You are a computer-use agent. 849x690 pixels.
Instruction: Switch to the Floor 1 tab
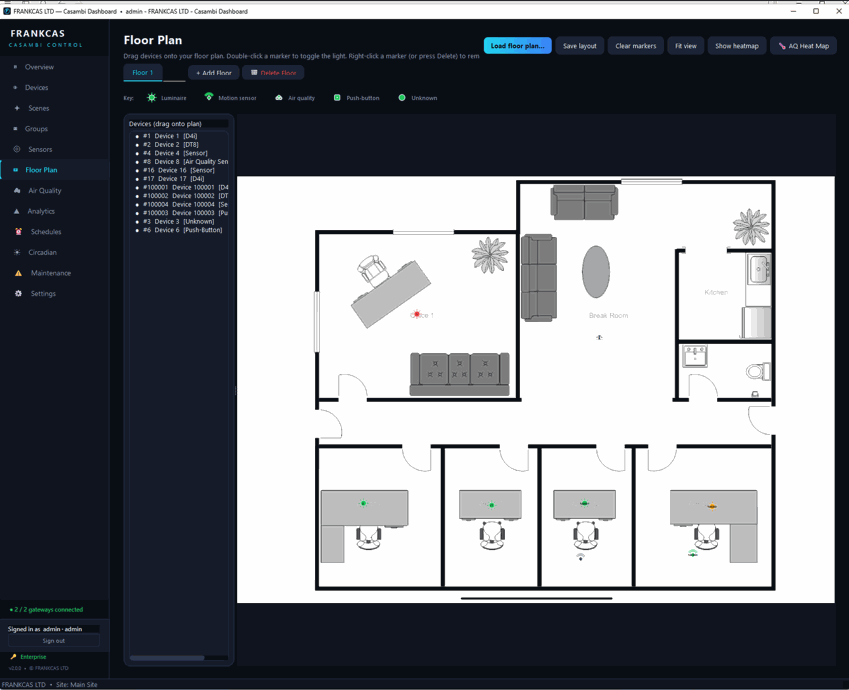pos(143,73)
